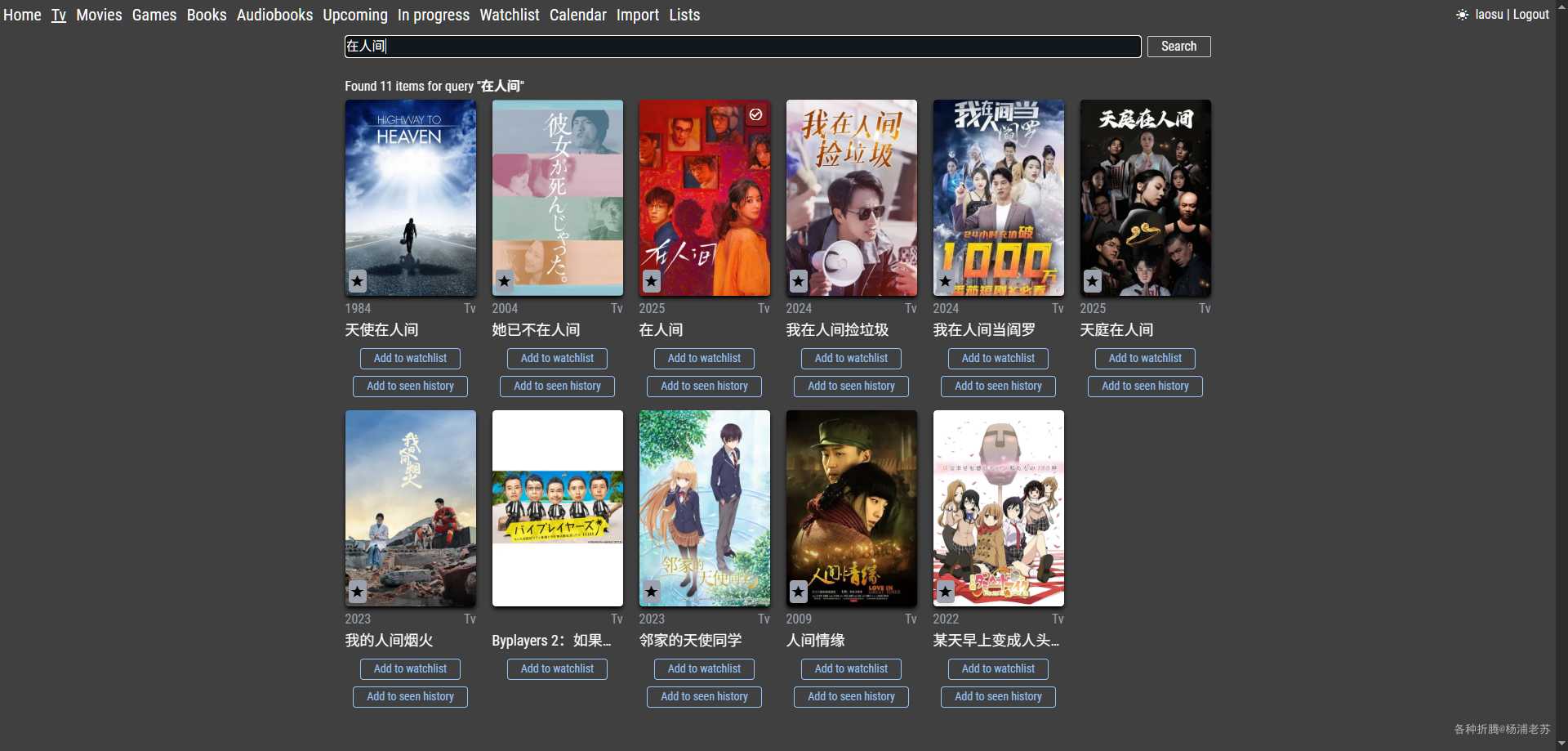Add 我的人间烟火 to seen history
This screenshot has height=751, width=1568.
click(x=410, y=697)
